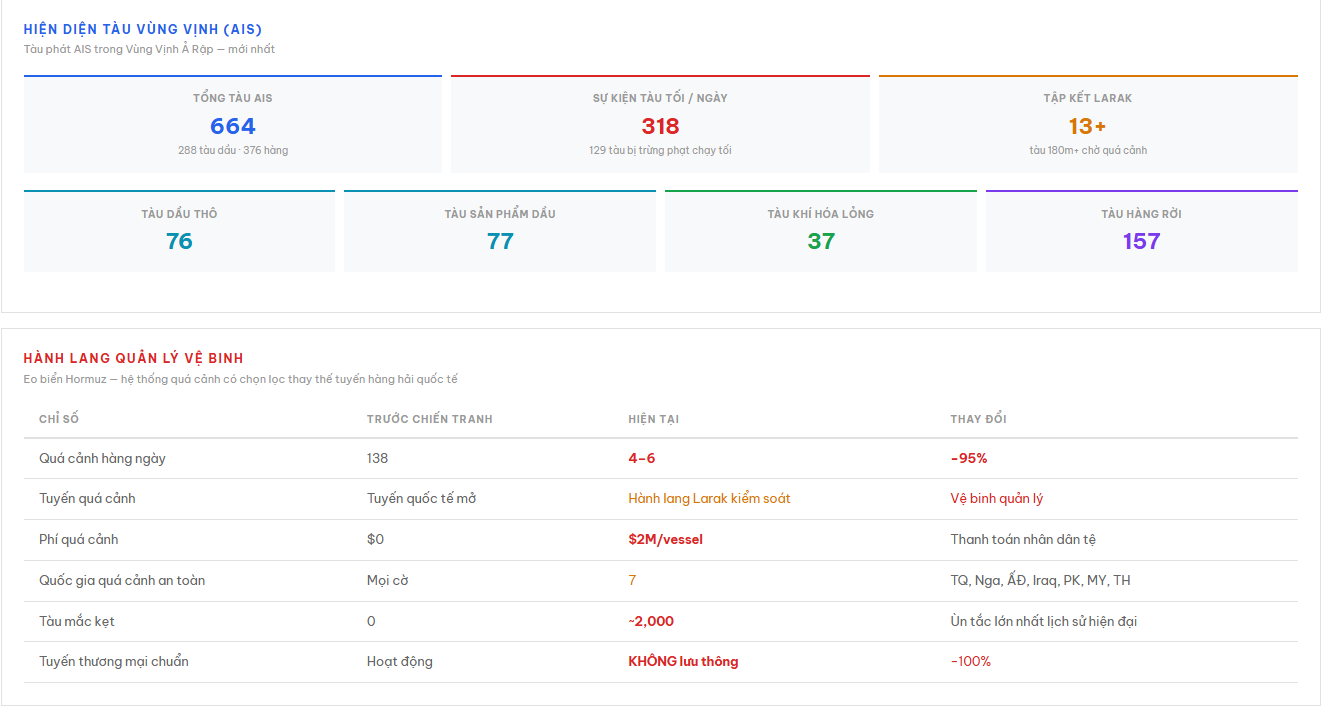
Task: Click the Thay đổi column header
Action: [x=978, y=419]
